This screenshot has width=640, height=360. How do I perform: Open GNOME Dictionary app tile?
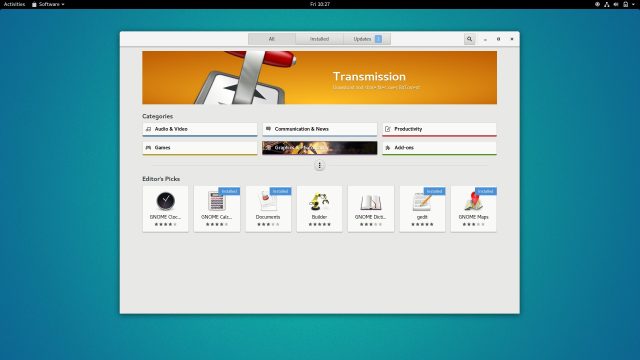(371, 209)
